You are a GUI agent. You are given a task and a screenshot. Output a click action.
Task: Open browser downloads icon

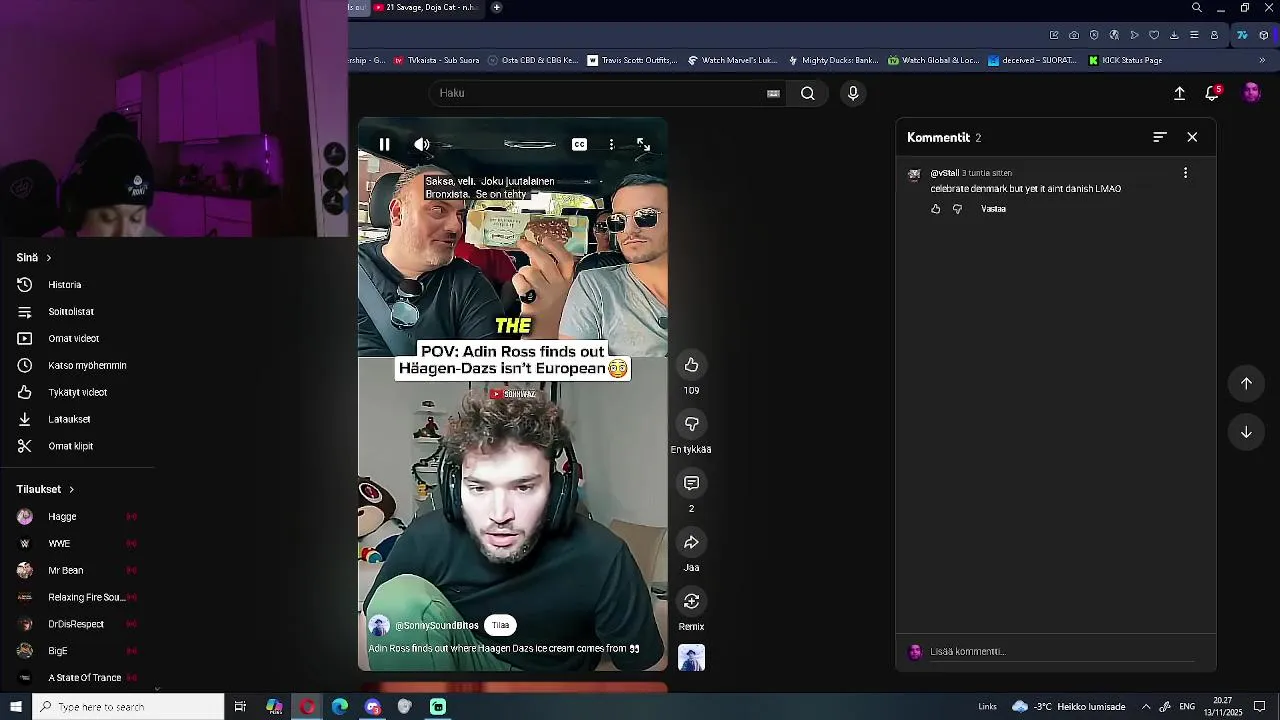coord(1174,35)
